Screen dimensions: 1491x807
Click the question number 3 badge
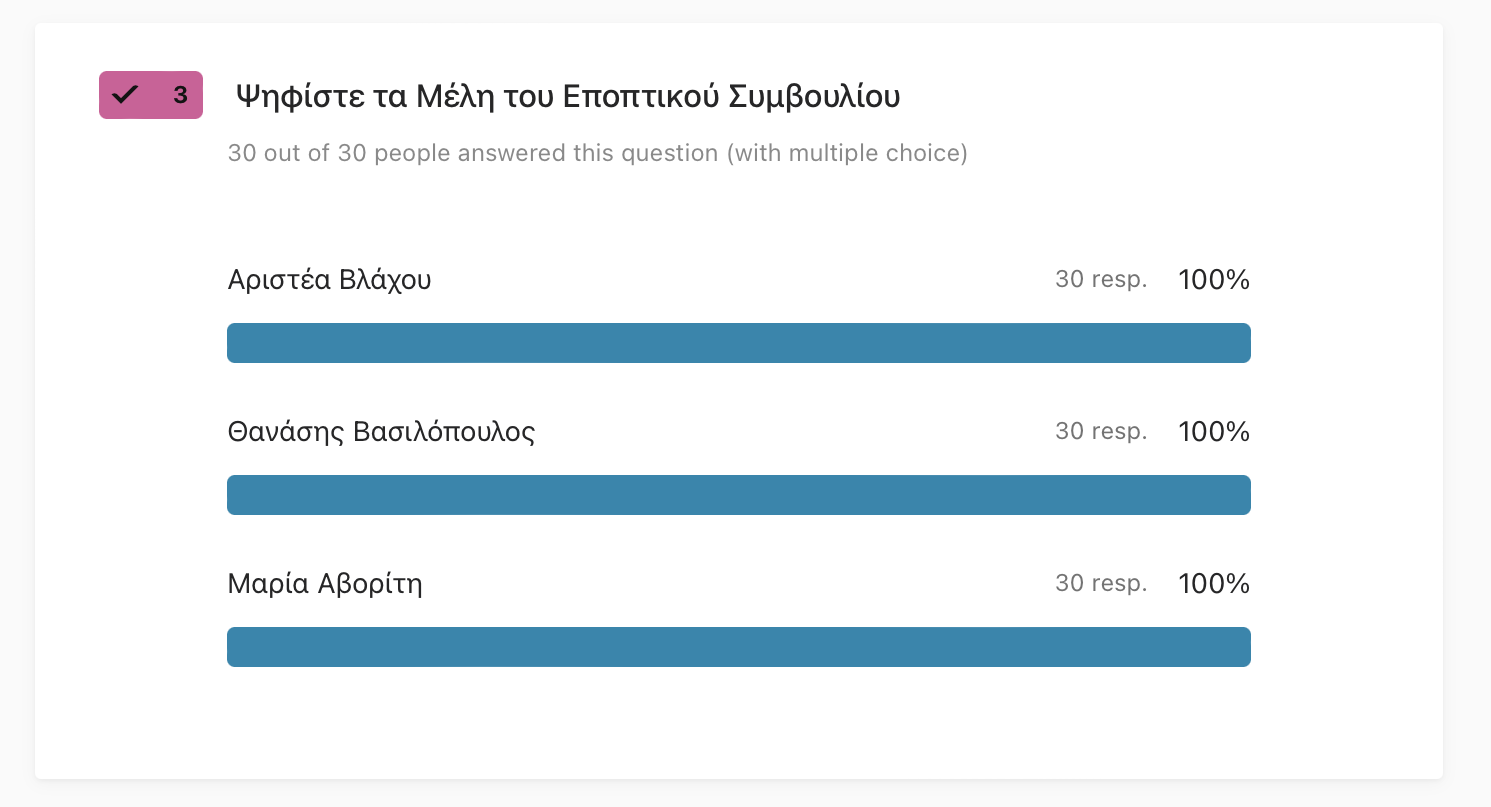point(151,95)
